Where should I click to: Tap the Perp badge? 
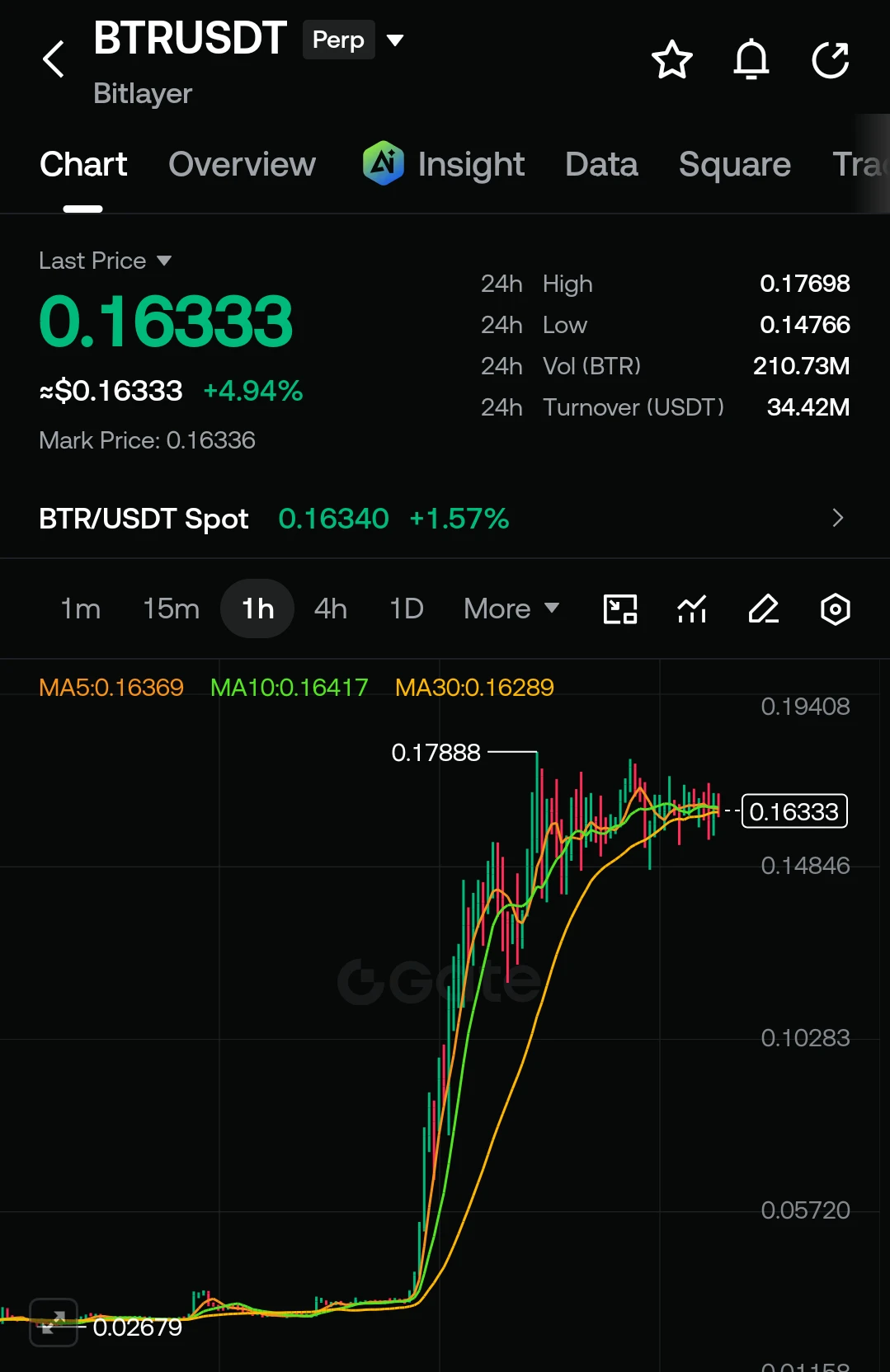pyautogui.click(x=338, y=40)
